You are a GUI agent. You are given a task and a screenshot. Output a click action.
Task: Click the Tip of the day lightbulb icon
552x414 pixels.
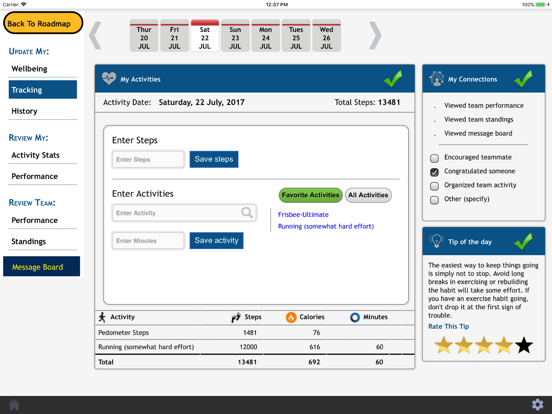(437, 241)
